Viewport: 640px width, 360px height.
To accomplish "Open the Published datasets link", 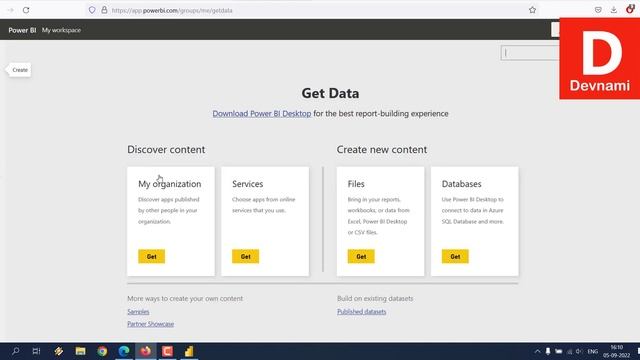I will (x=361, y=311).
